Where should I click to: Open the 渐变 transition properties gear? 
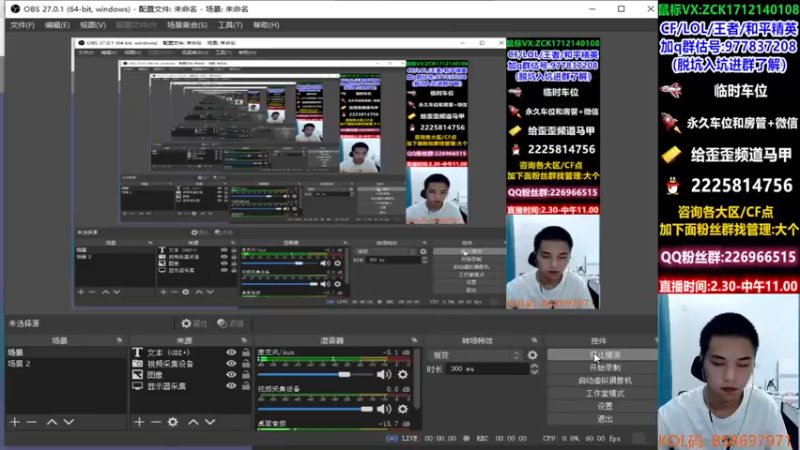pos(533,355)
